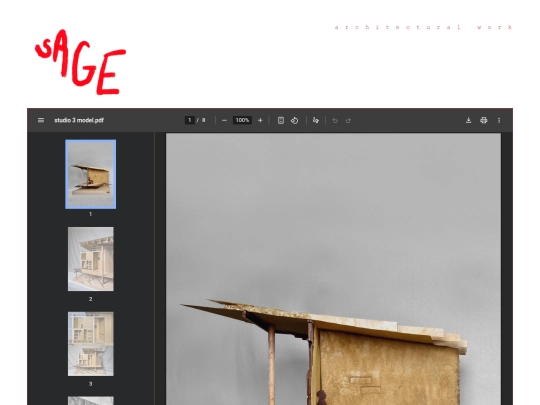Rotate the PDF counterclockwise
Screen dimensions: 540x405
[x=294, y=120]
